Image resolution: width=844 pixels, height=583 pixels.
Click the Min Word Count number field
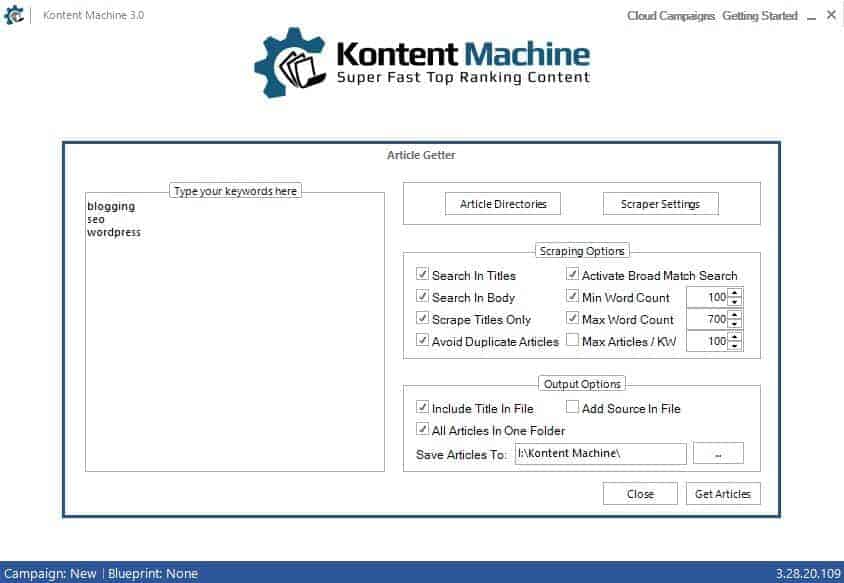click(707, 297)
